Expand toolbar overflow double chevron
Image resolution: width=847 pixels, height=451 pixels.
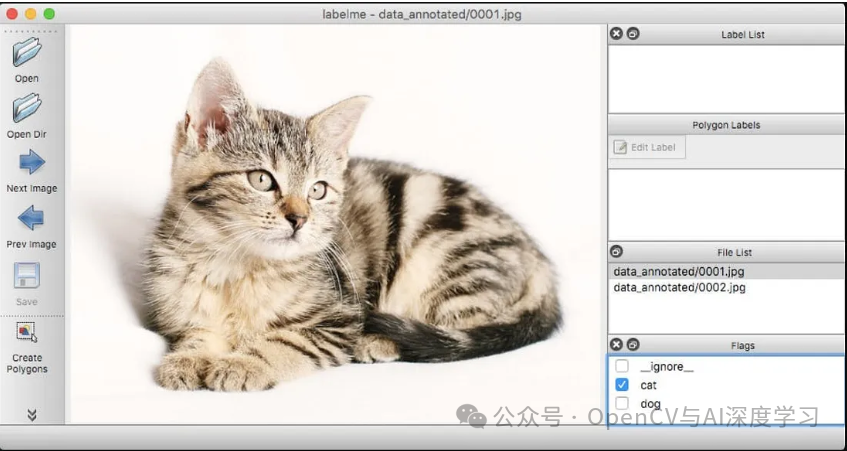pos(32,415)
